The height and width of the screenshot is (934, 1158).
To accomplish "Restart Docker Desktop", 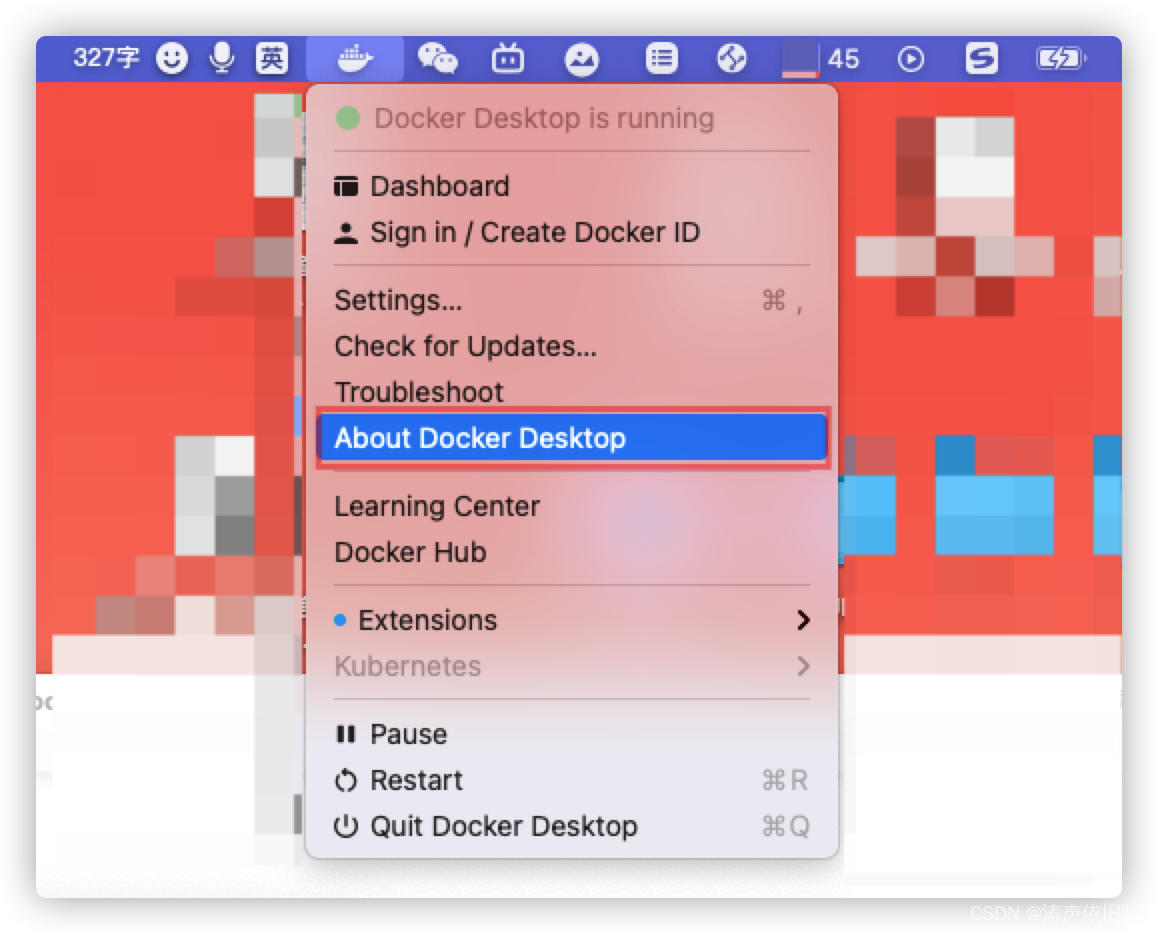I will click(x=572, y=780).
